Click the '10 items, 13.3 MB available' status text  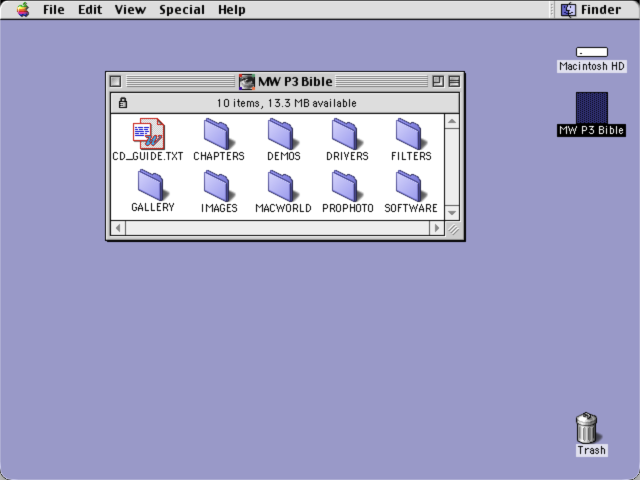tap(287, 103)
